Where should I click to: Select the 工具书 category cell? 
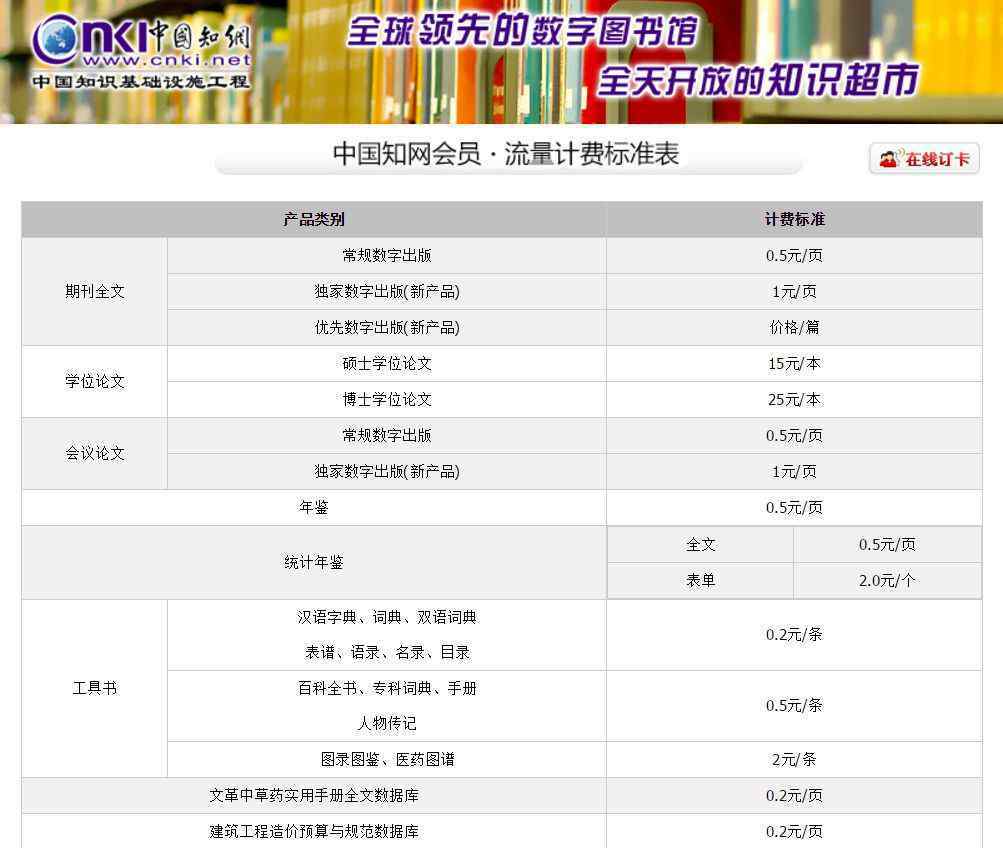(95, 688)
